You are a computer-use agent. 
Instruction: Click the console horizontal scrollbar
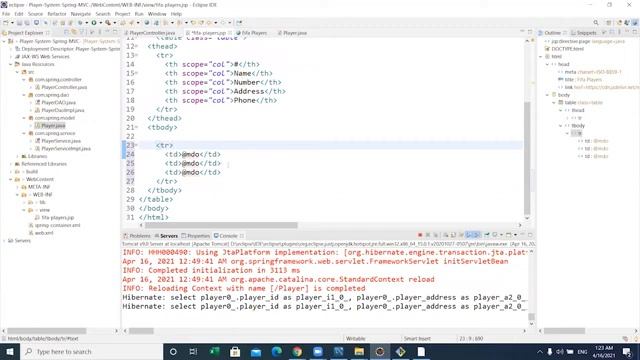pos(141,331)
